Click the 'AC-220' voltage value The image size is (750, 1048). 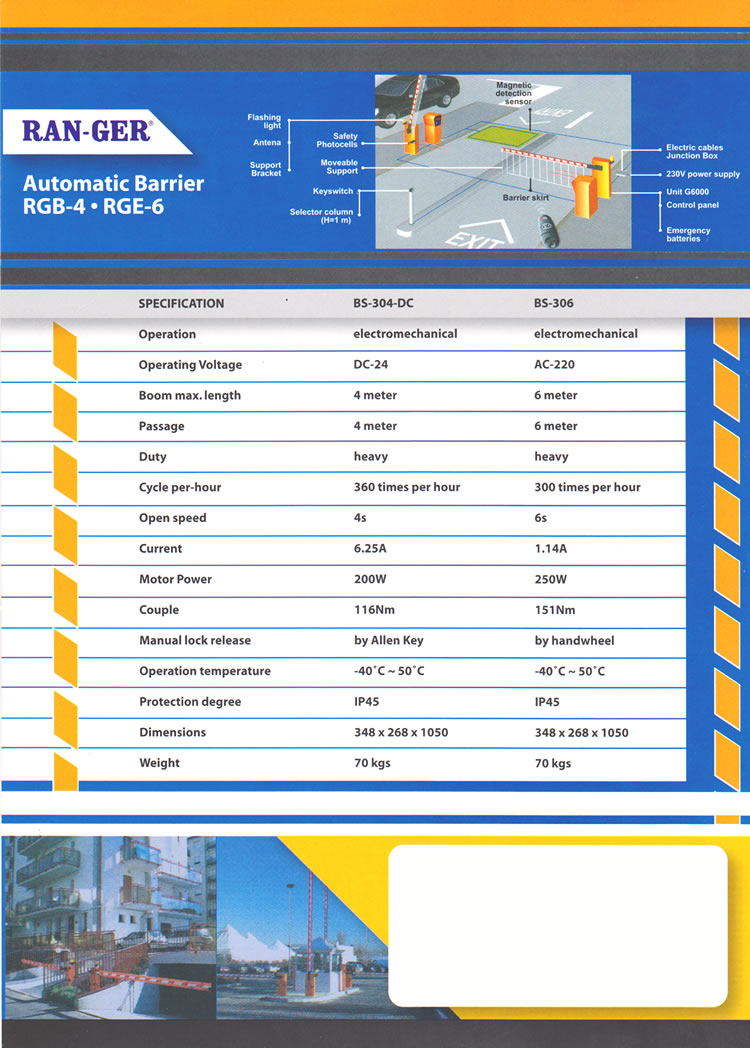554,365
